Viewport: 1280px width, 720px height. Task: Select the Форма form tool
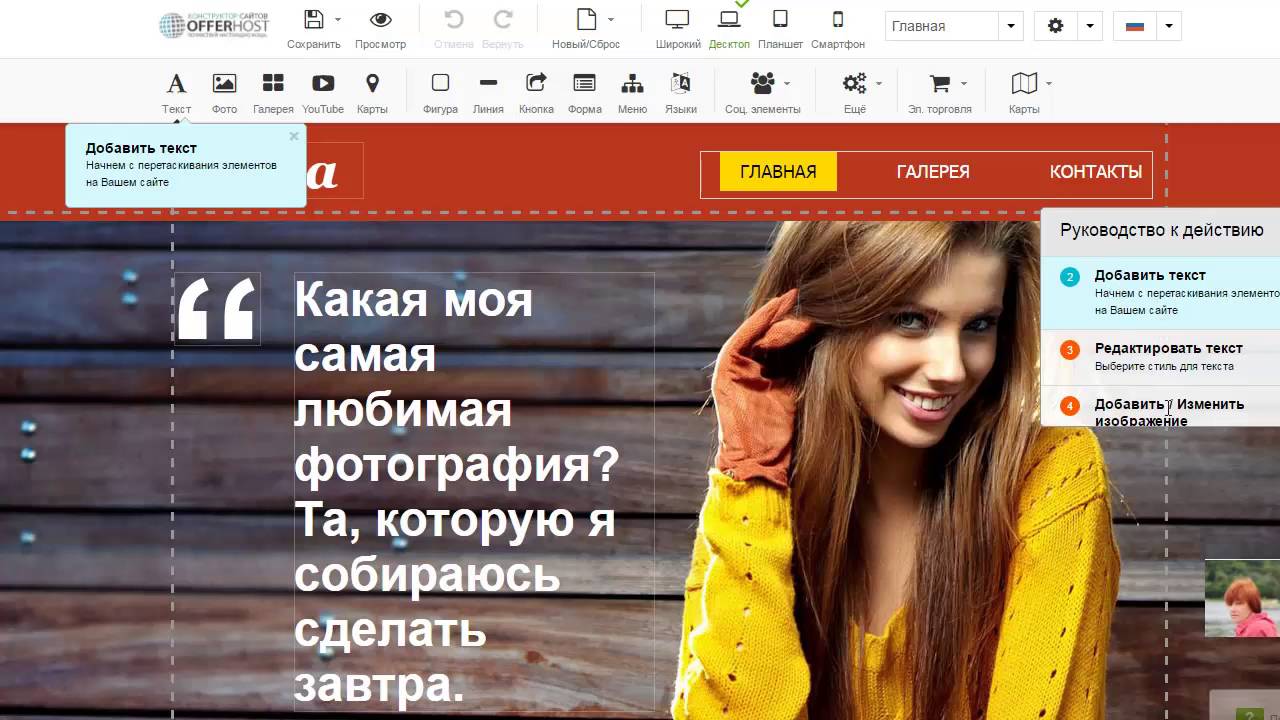(x=585, y=93)
